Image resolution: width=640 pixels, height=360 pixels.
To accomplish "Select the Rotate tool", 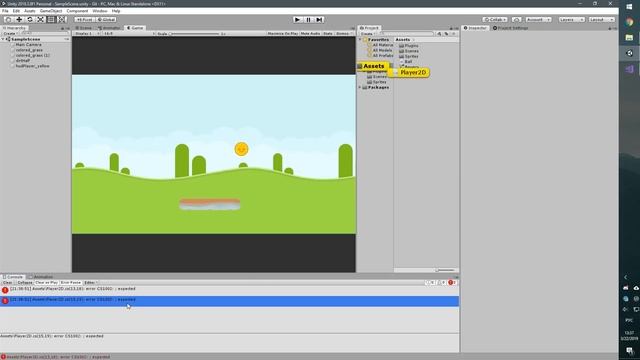I will click(x=30, y=20).
